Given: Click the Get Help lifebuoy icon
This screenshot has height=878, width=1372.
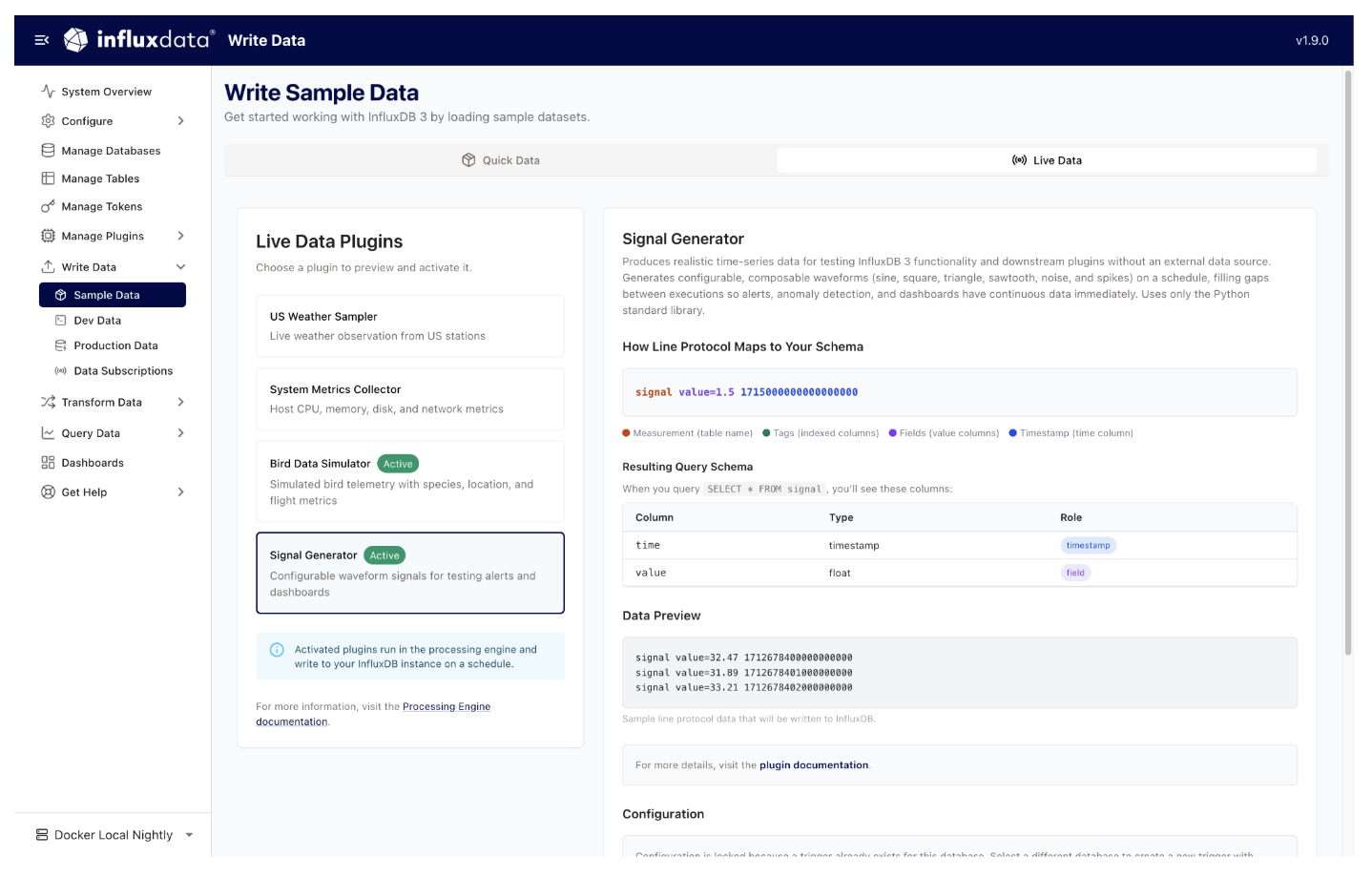Looking at the screenshot, I should point(48,492).
